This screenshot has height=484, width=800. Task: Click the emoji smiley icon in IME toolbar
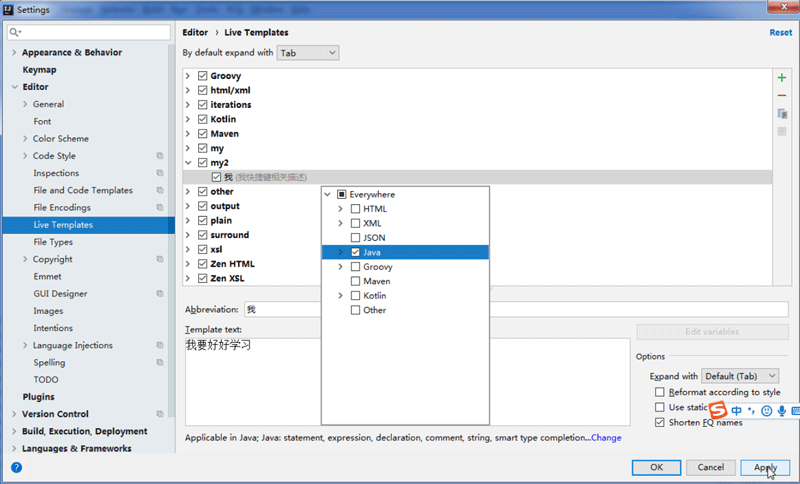tap(766, 411)
